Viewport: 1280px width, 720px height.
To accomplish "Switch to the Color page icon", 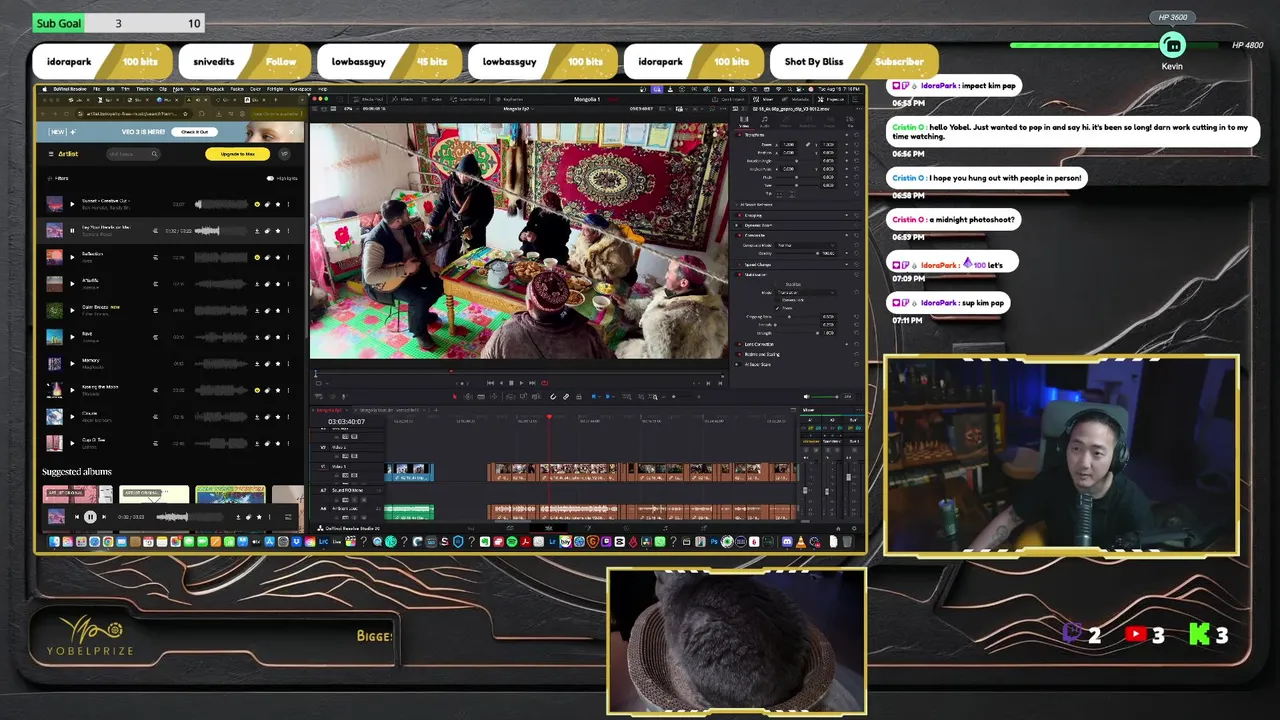I will pos(626,528).
